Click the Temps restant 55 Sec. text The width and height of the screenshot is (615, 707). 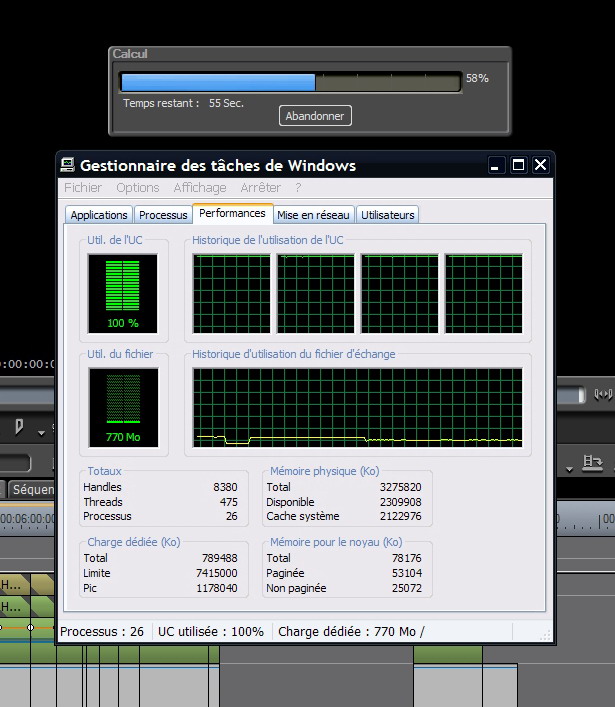(x=184, y=103)
